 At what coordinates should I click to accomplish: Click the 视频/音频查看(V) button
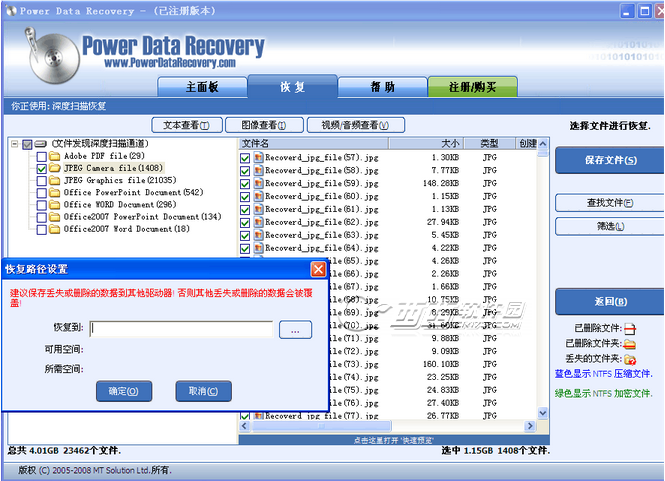tap(355, 125)
